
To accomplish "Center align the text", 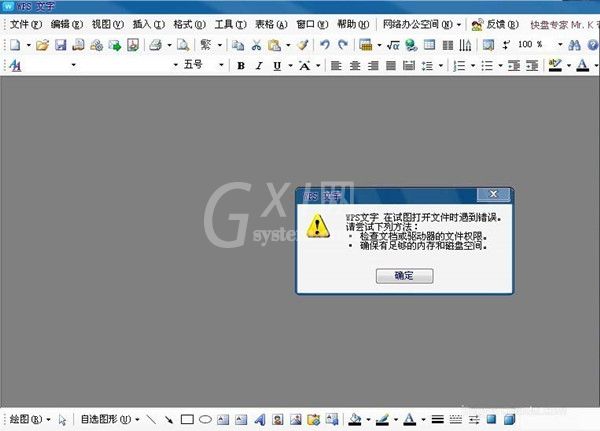I will point(355,66).
